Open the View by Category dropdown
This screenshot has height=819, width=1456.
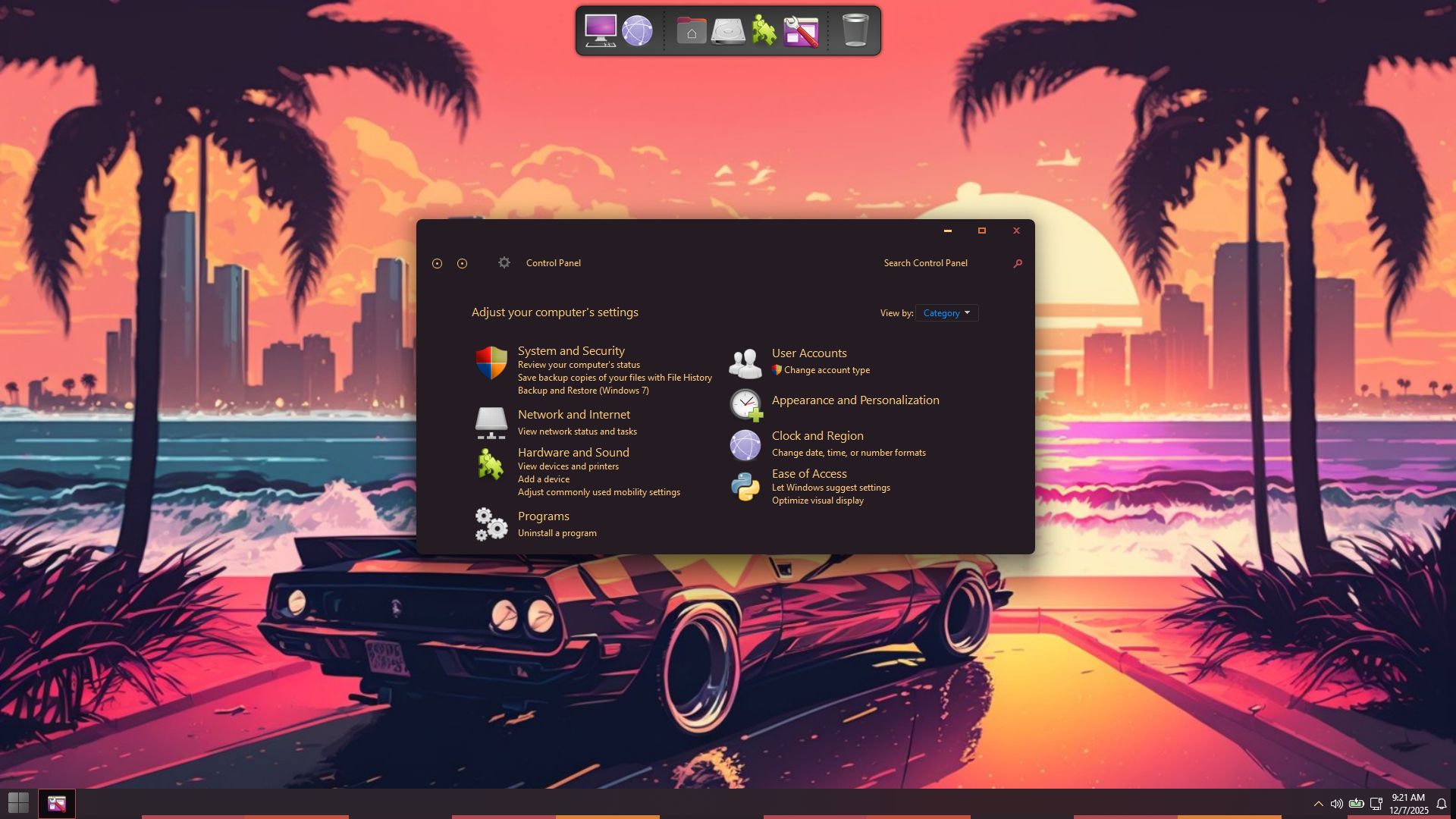(946, 313)
